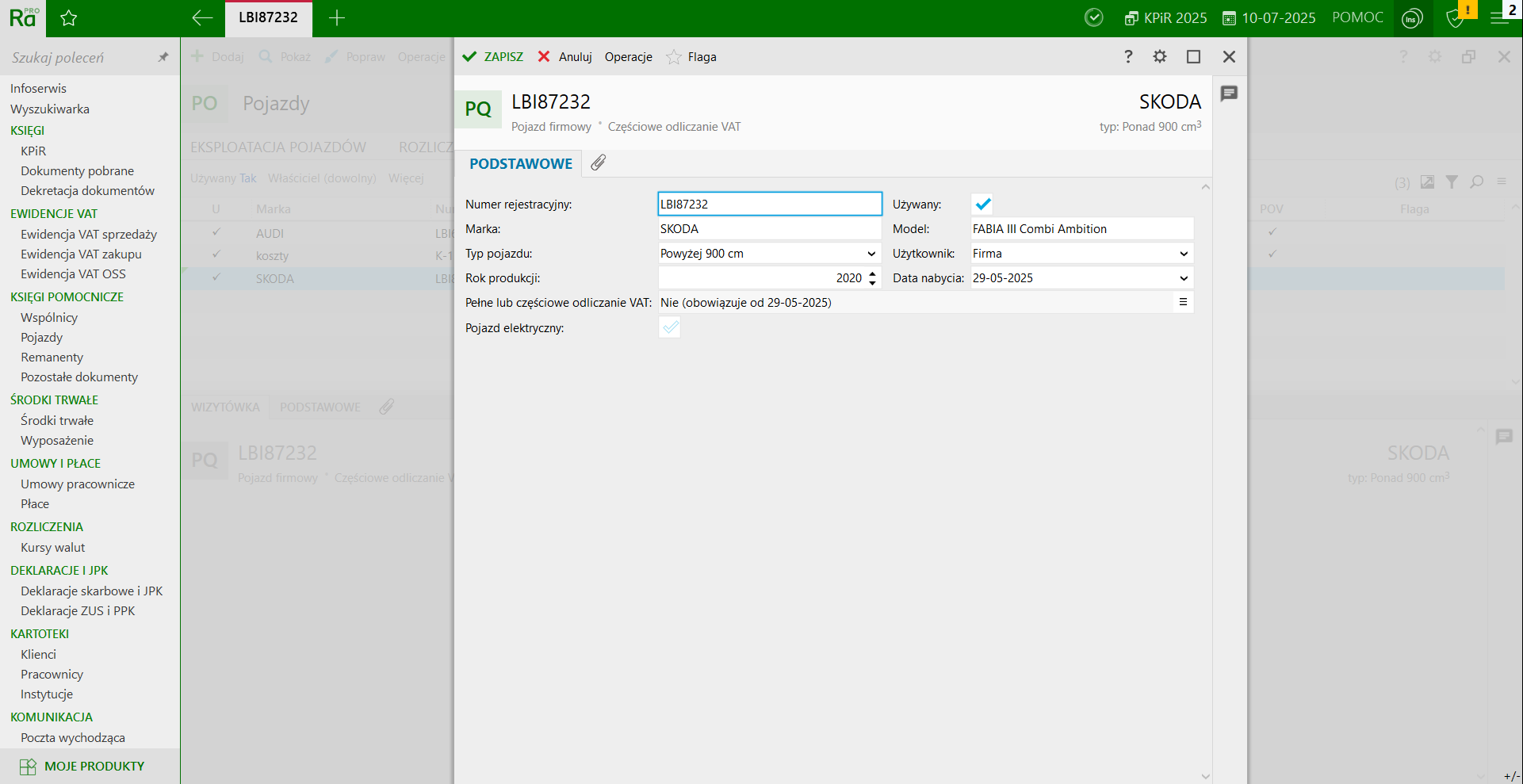Open the attachments paperclip tab

coord(599,163)
